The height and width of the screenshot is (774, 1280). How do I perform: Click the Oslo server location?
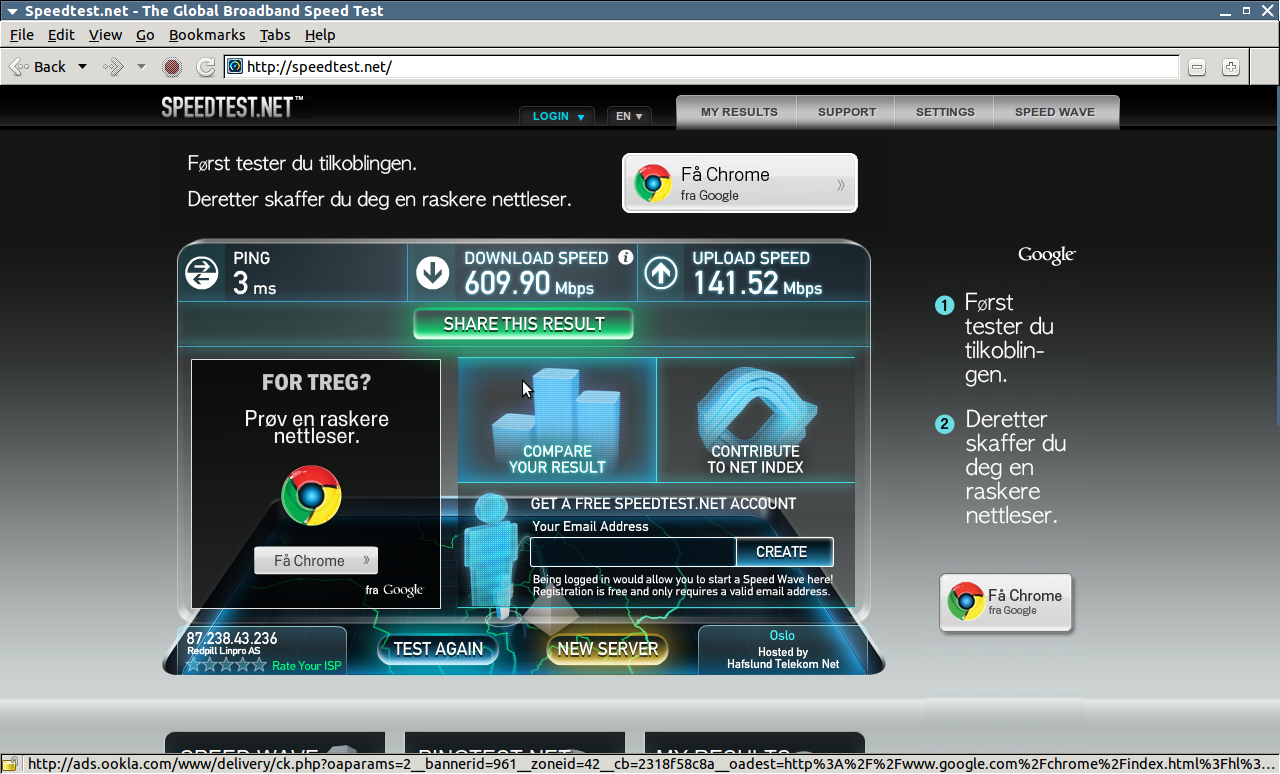pyautogui.click(x=782, y=636)
